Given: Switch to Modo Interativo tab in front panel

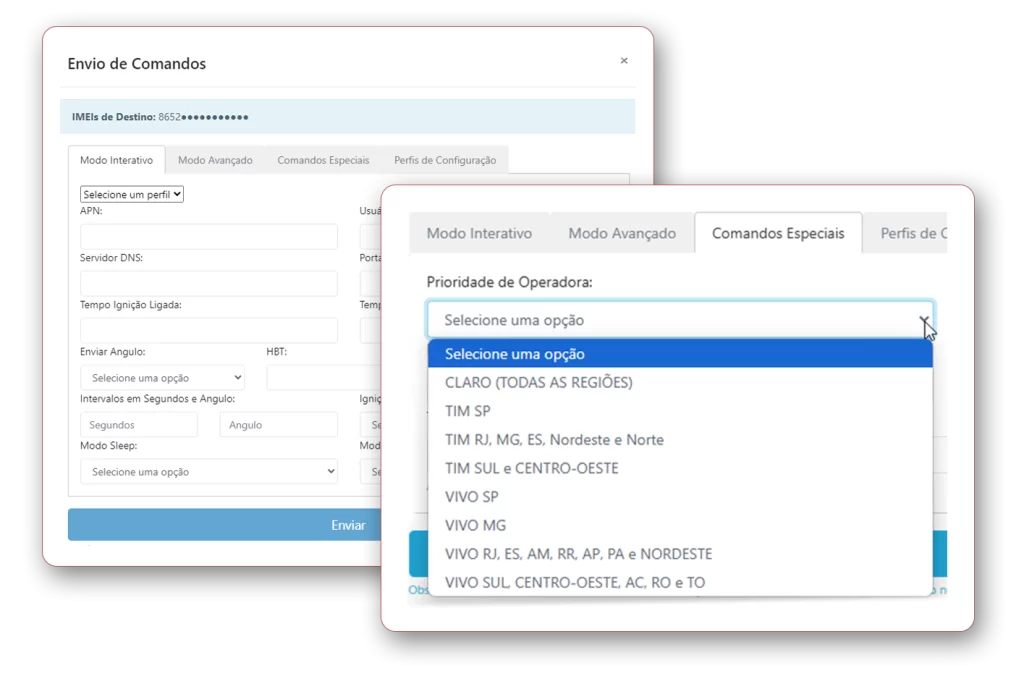Looking at the screenshot, I should pyautogui.click(x=479, y=233).
